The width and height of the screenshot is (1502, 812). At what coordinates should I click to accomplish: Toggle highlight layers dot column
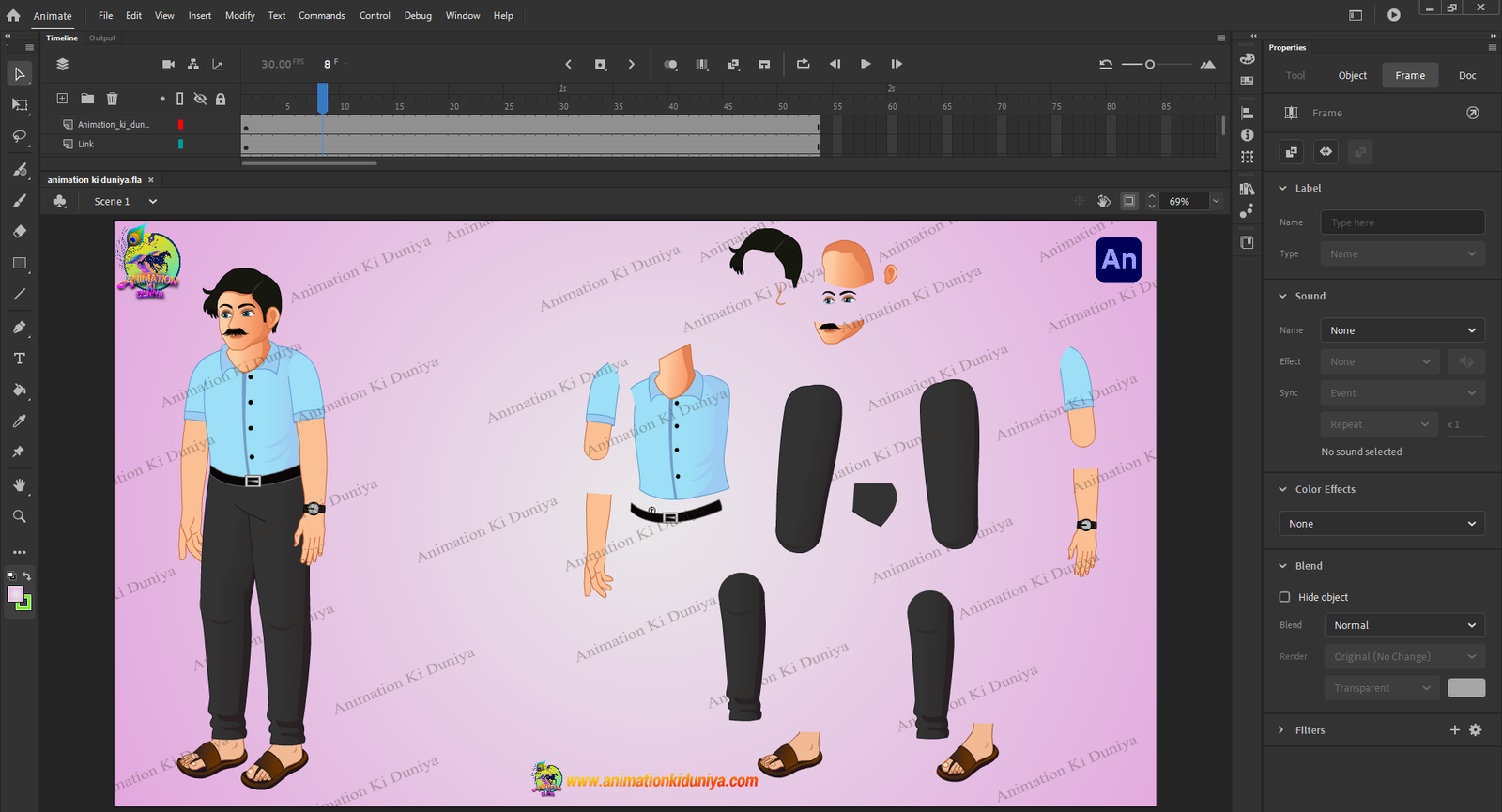coord(162,99)
